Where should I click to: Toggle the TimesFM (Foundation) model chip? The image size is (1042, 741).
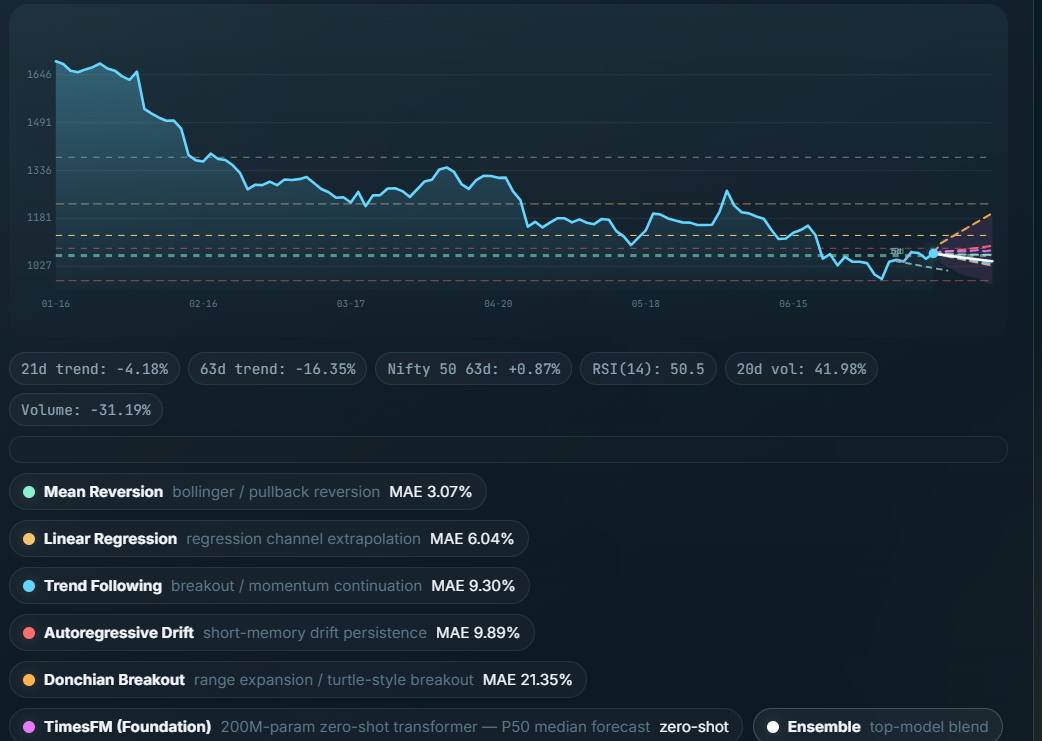coord(375,727)
